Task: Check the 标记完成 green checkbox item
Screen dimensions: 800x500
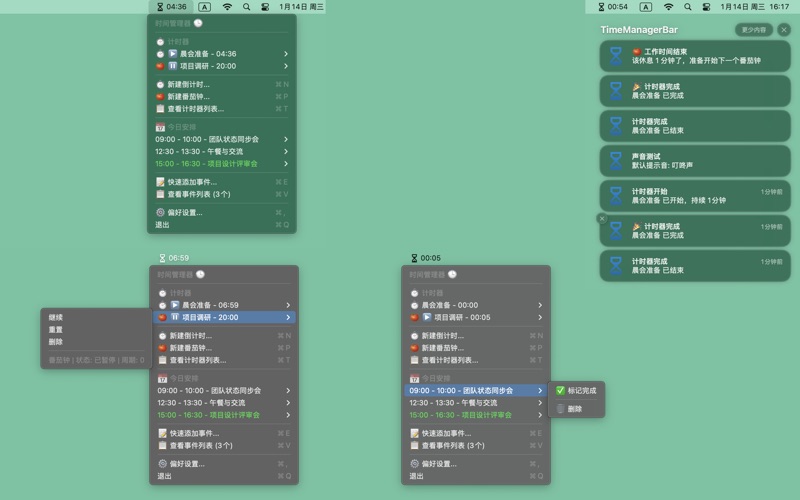Action: 576,390
